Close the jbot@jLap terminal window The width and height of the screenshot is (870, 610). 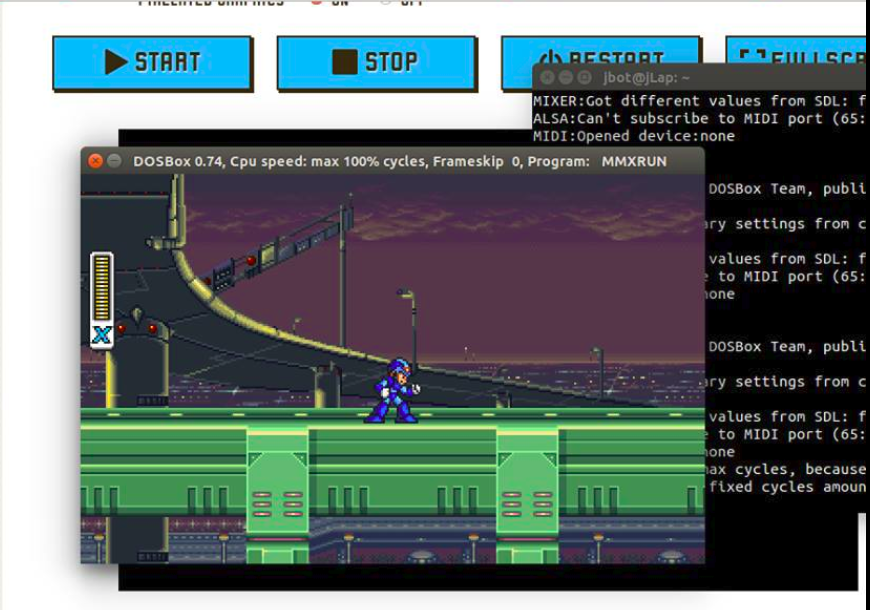(x=547, y=78)
